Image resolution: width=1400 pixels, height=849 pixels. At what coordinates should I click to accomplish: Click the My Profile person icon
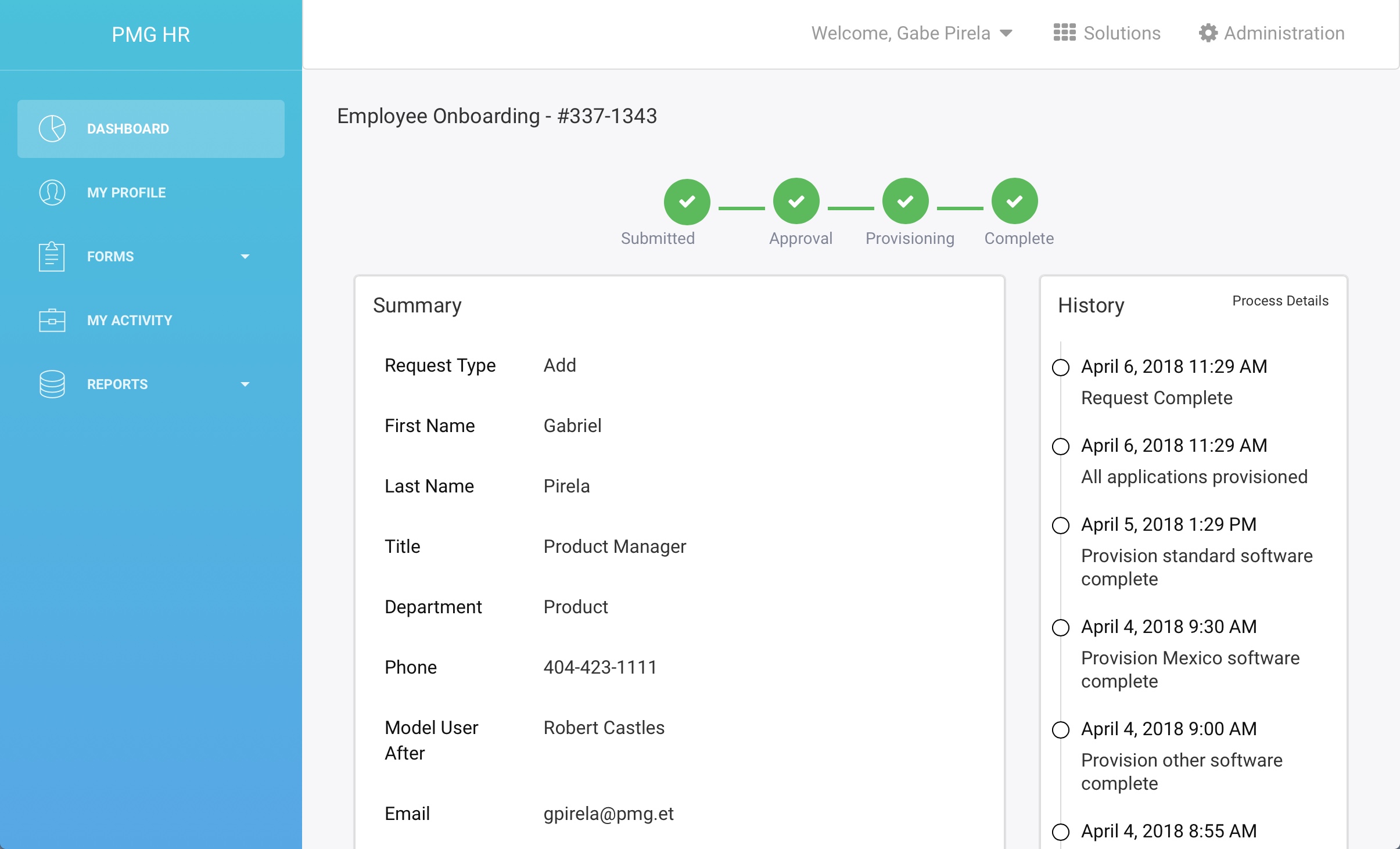tap(52, 192)
